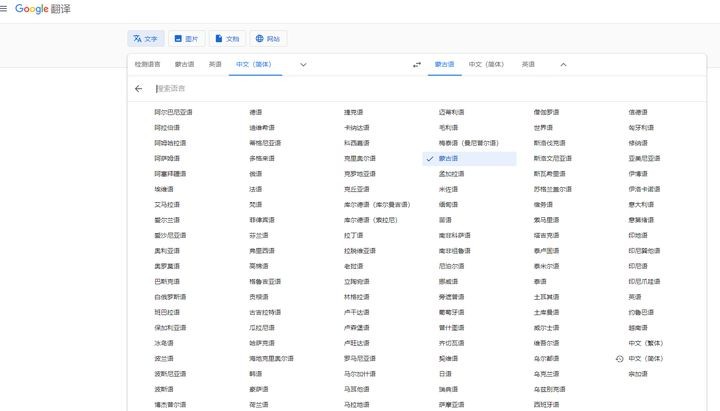Pick 越南语 from the language list

pyautogui.click(x=638, y=328)
